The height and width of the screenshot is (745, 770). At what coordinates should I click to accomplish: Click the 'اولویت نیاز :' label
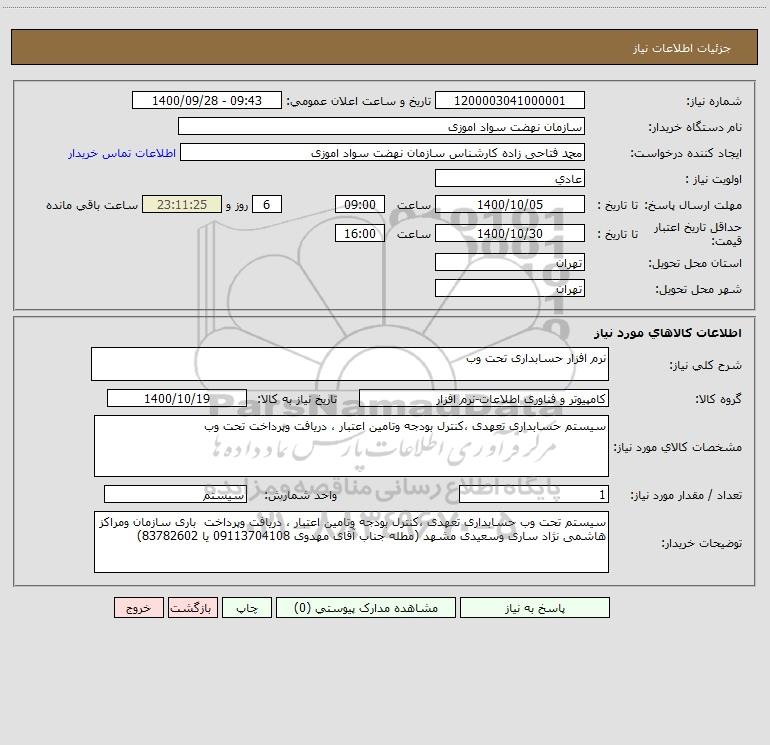[x=714, y=179]
